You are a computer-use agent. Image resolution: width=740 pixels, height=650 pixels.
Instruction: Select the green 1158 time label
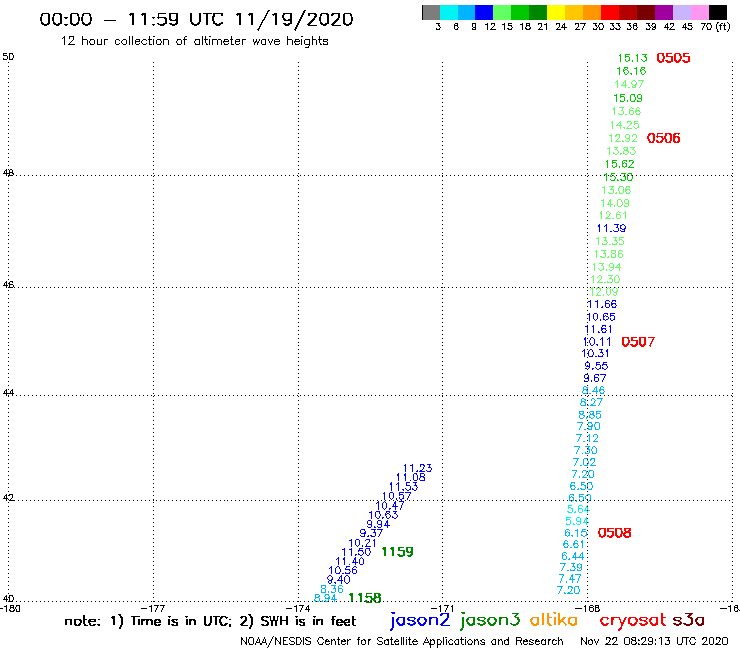click(x=364, y=598)
